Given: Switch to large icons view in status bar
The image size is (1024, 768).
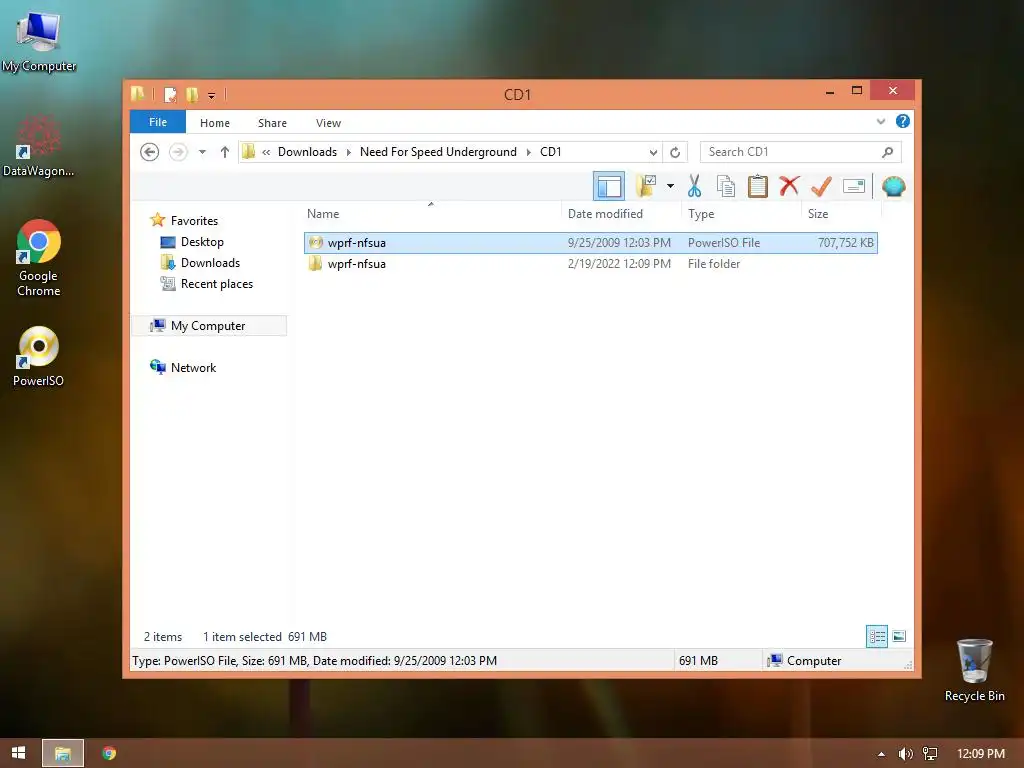Looking at the screenshot, I should (899, 636).
